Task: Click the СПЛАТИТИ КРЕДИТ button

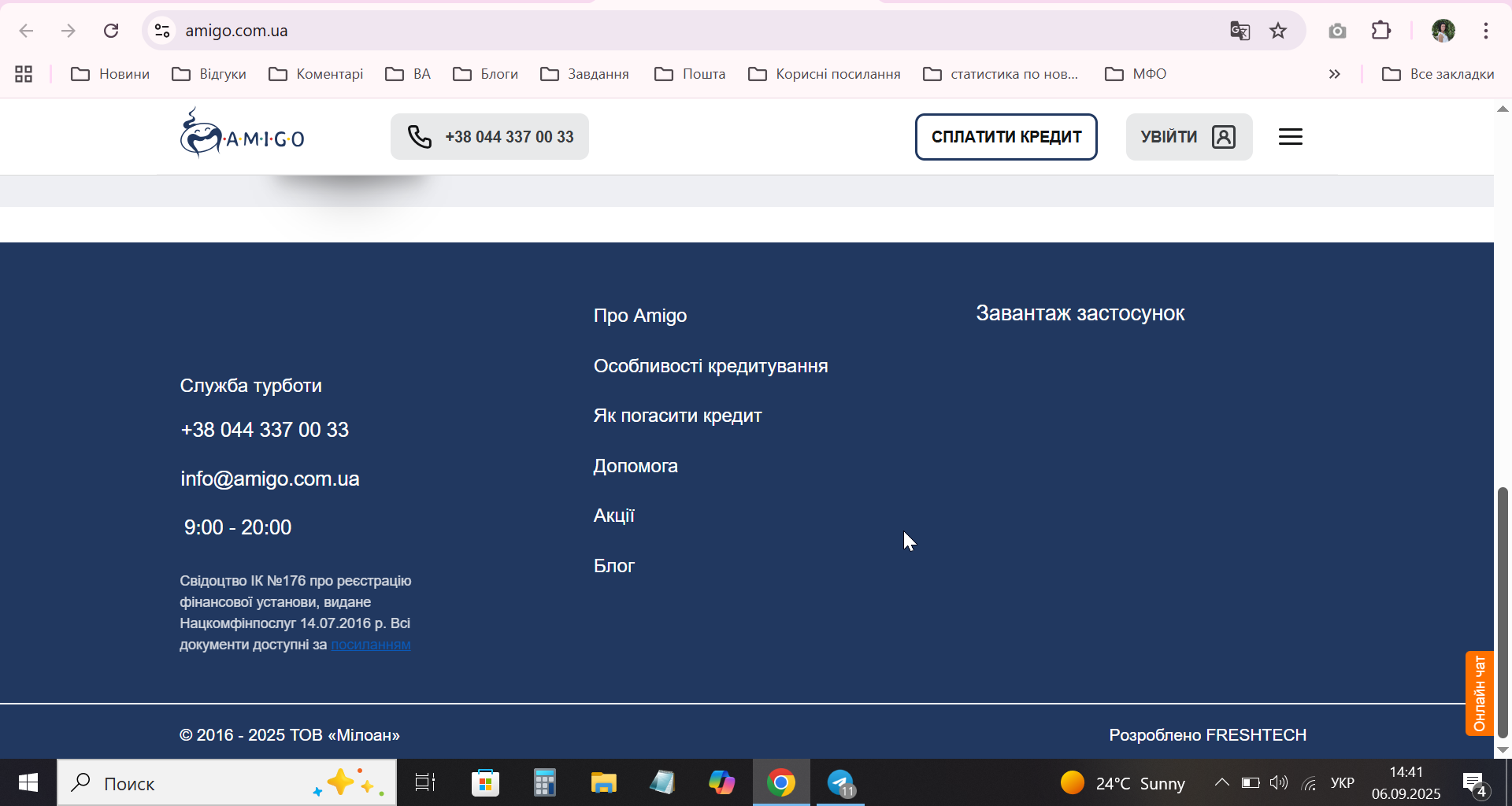Action: point(1006,137)
